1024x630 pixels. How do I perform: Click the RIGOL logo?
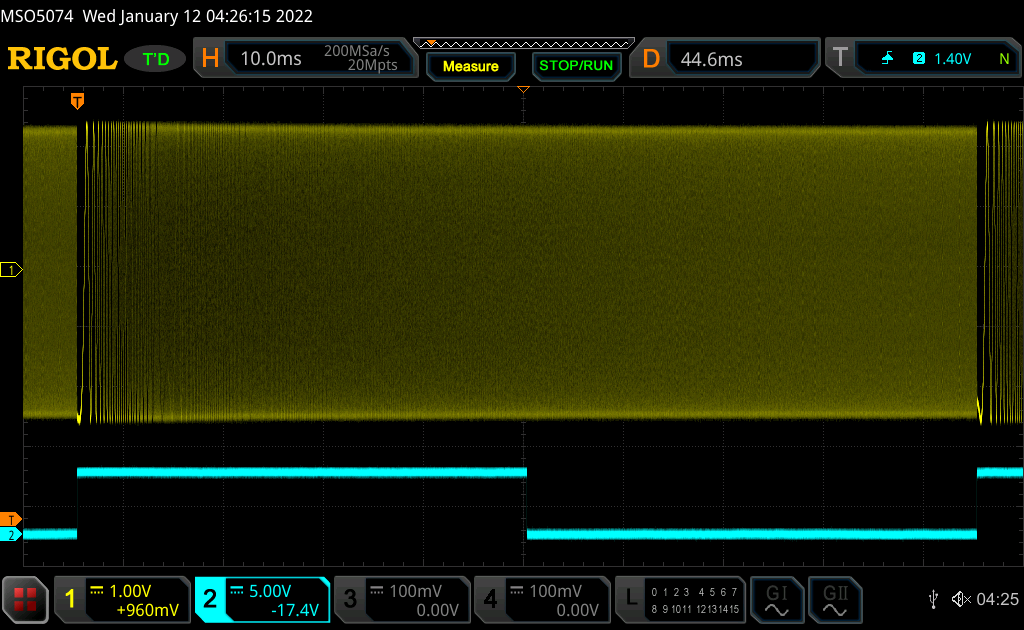62,59
